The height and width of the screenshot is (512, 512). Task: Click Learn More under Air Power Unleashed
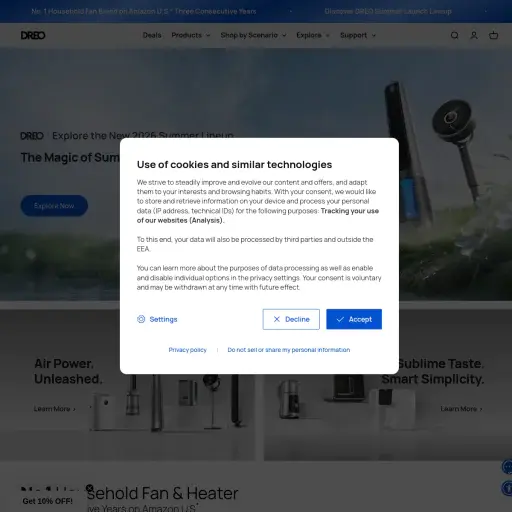55,409
